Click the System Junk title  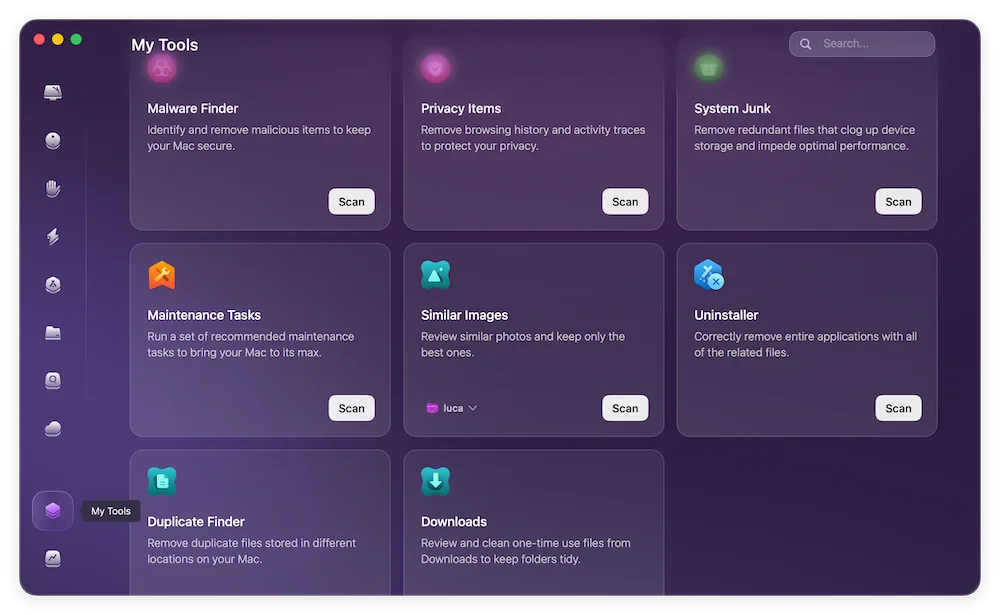pos(732,108)
